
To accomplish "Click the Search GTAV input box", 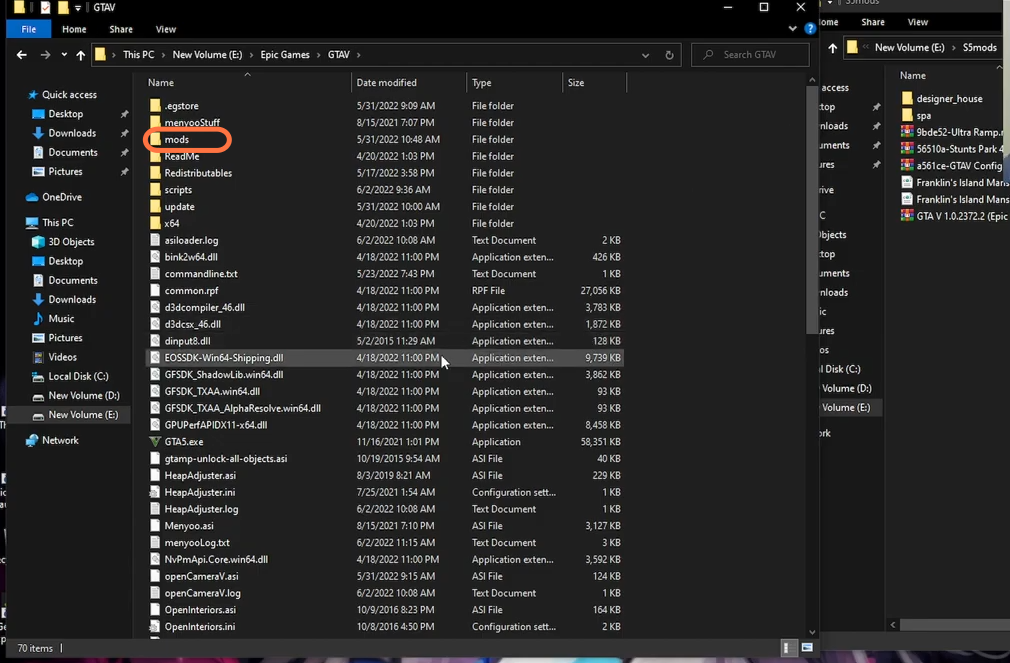I will coord(750,55).
